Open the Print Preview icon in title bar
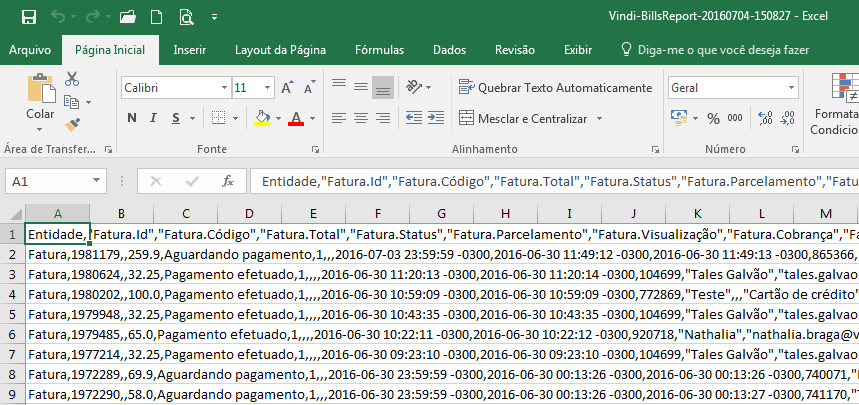The height and width of the screenshot is (405, 859). tap(186, 17)
